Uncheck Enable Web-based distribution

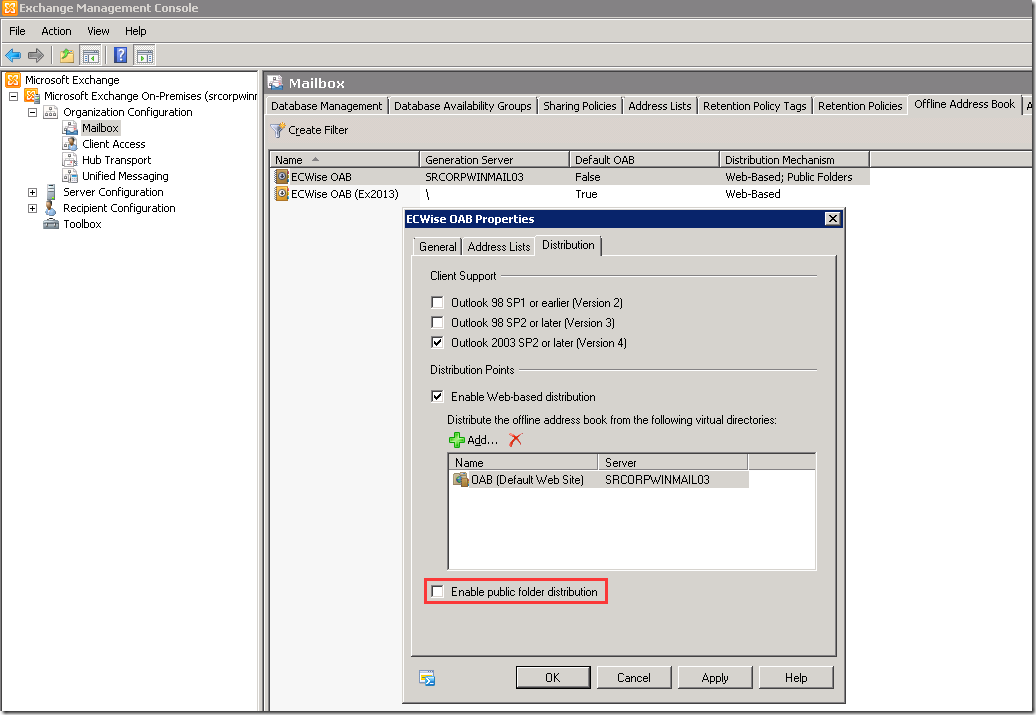(x=437, y=396)
